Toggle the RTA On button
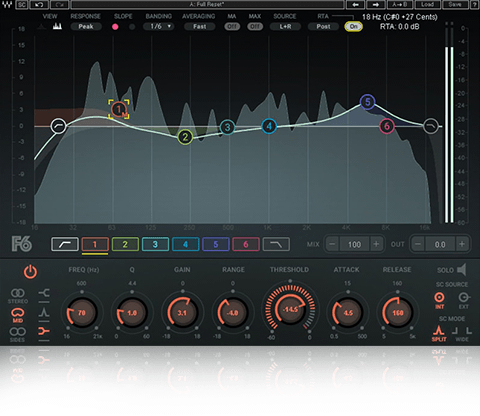480x416 pixels. [x=354, y=27]
